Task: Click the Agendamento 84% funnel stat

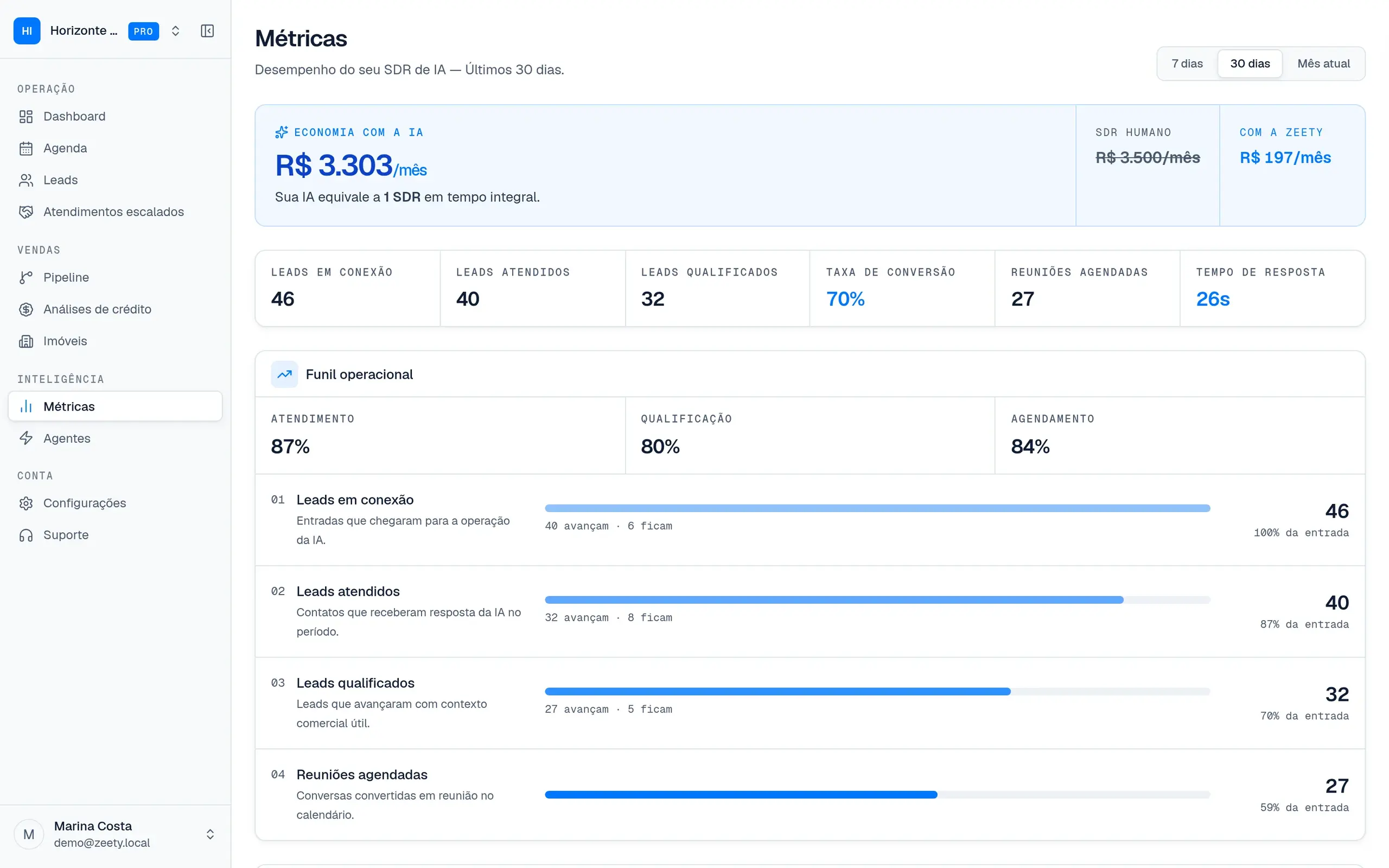Action: click(1180, 436)
